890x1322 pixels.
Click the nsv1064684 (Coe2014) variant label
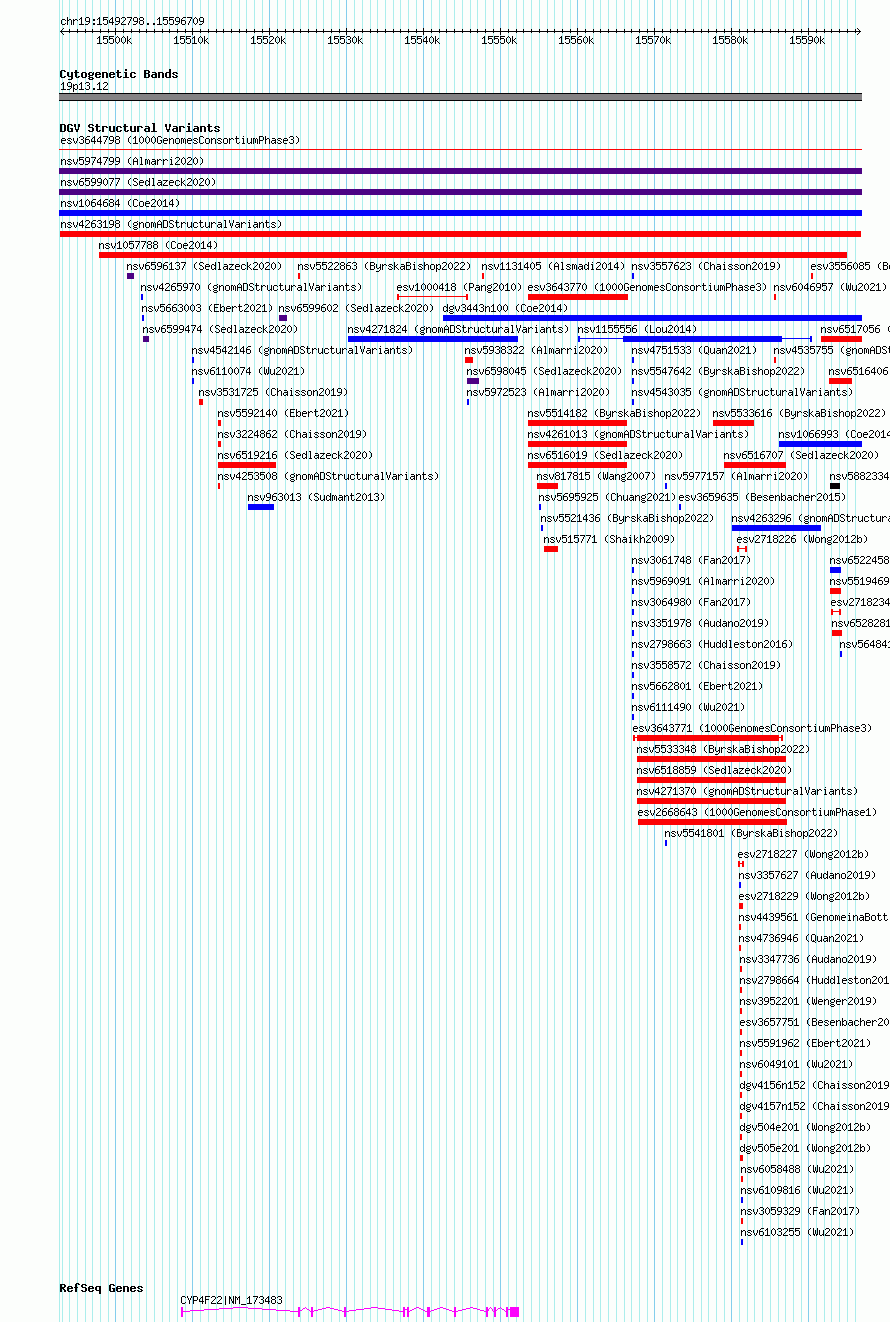tap(120, 203)
